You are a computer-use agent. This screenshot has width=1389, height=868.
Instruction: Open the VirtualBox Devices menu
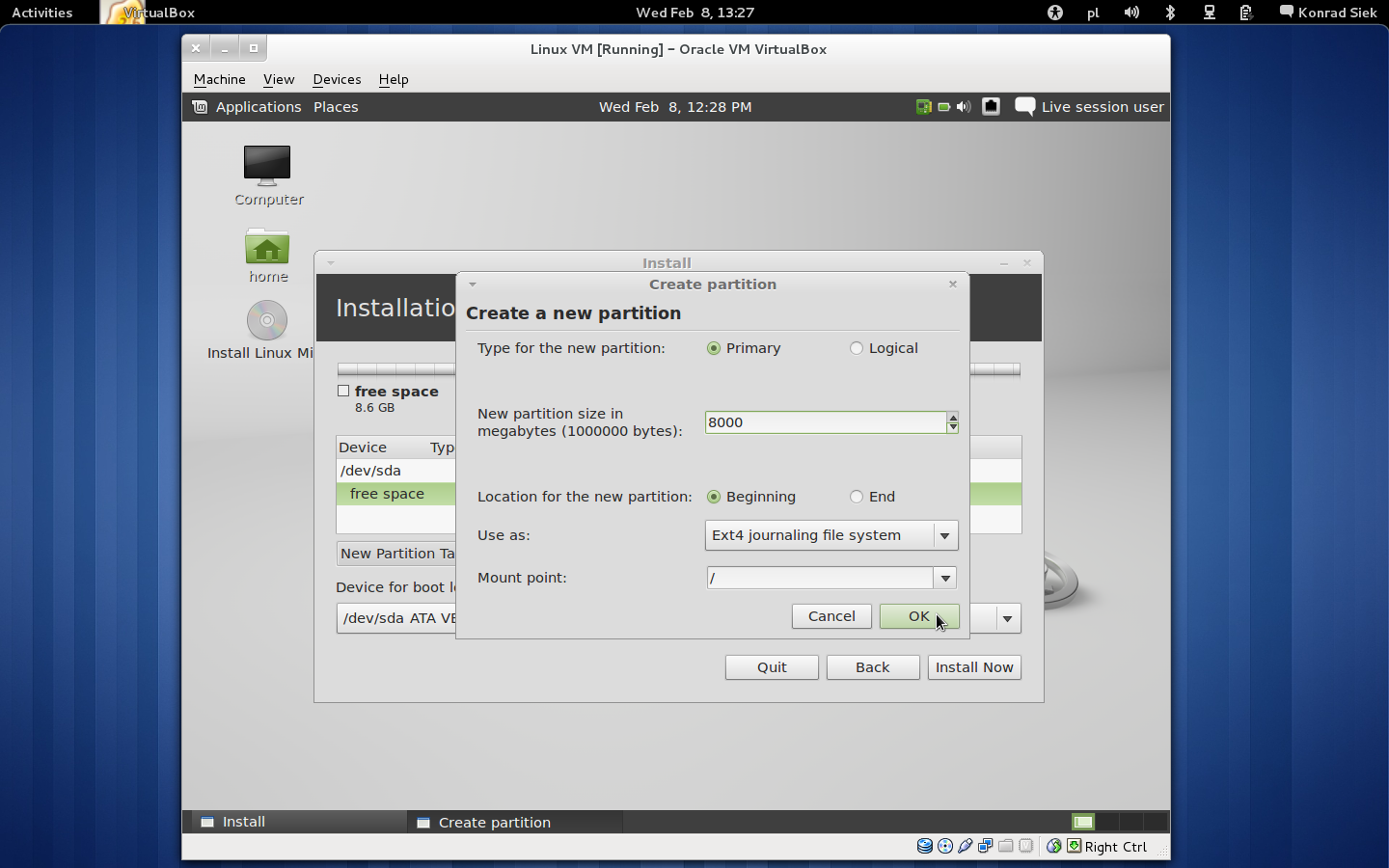(337, 79)
